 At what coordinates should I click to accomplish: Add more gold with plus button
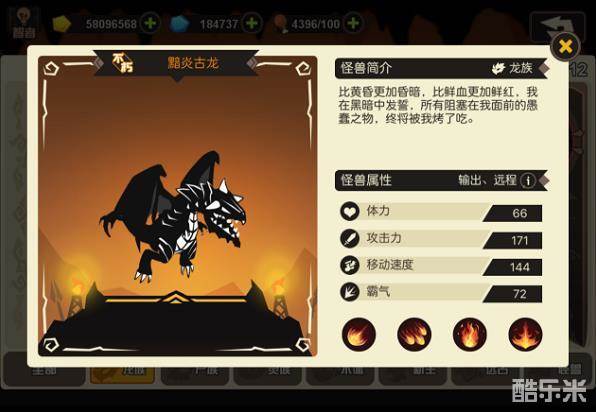coord(150,24)
